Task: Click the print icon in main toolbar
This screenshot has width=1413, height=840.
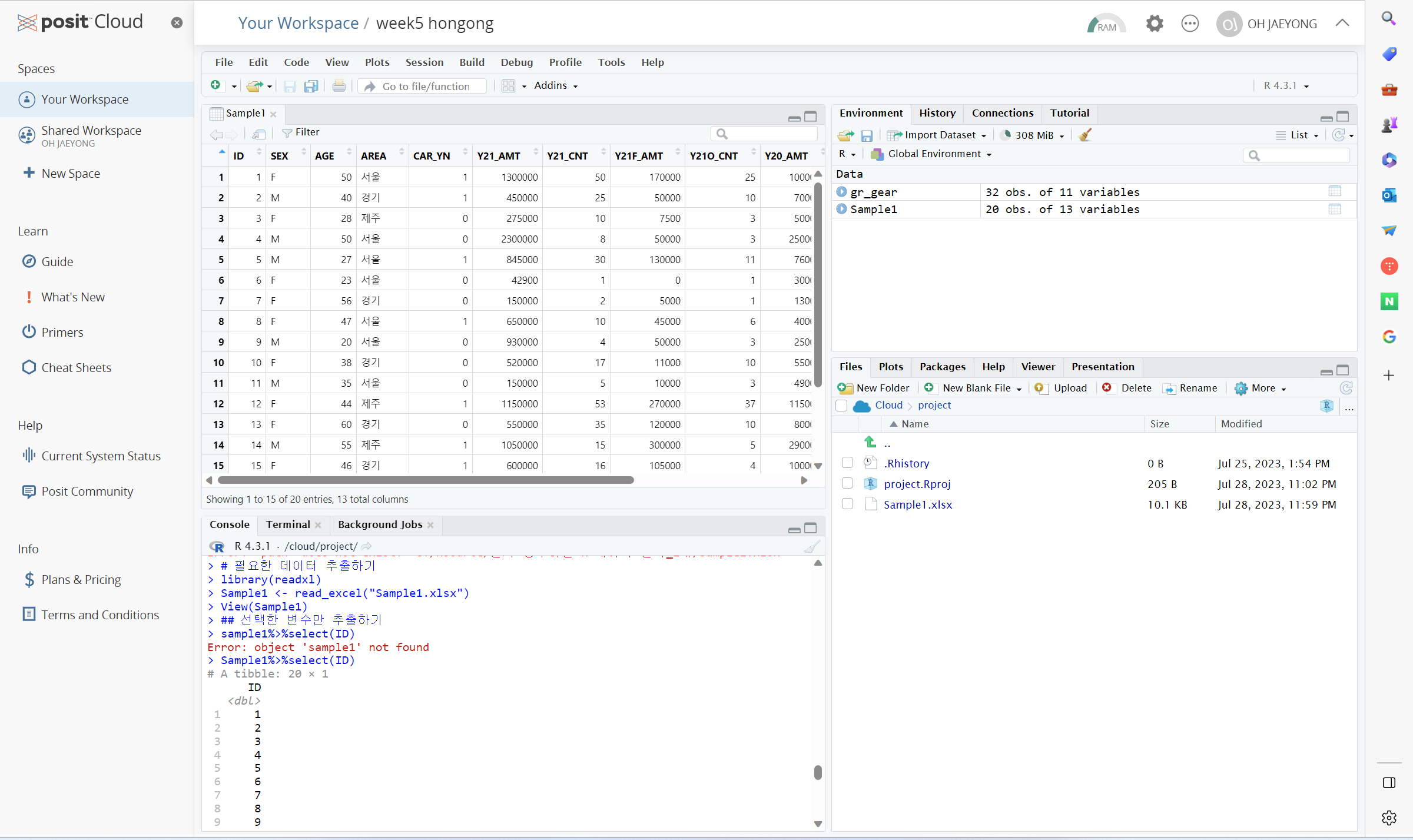Action: [339, 86]
